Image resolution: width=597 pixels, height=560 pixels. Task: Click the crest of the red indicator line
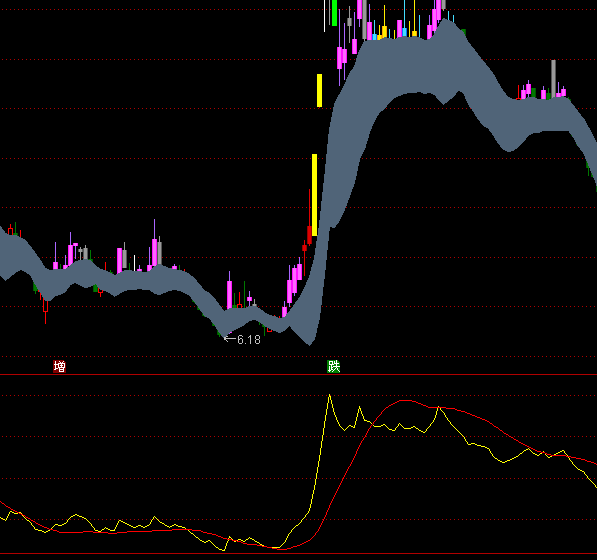[x=406, y=400]
